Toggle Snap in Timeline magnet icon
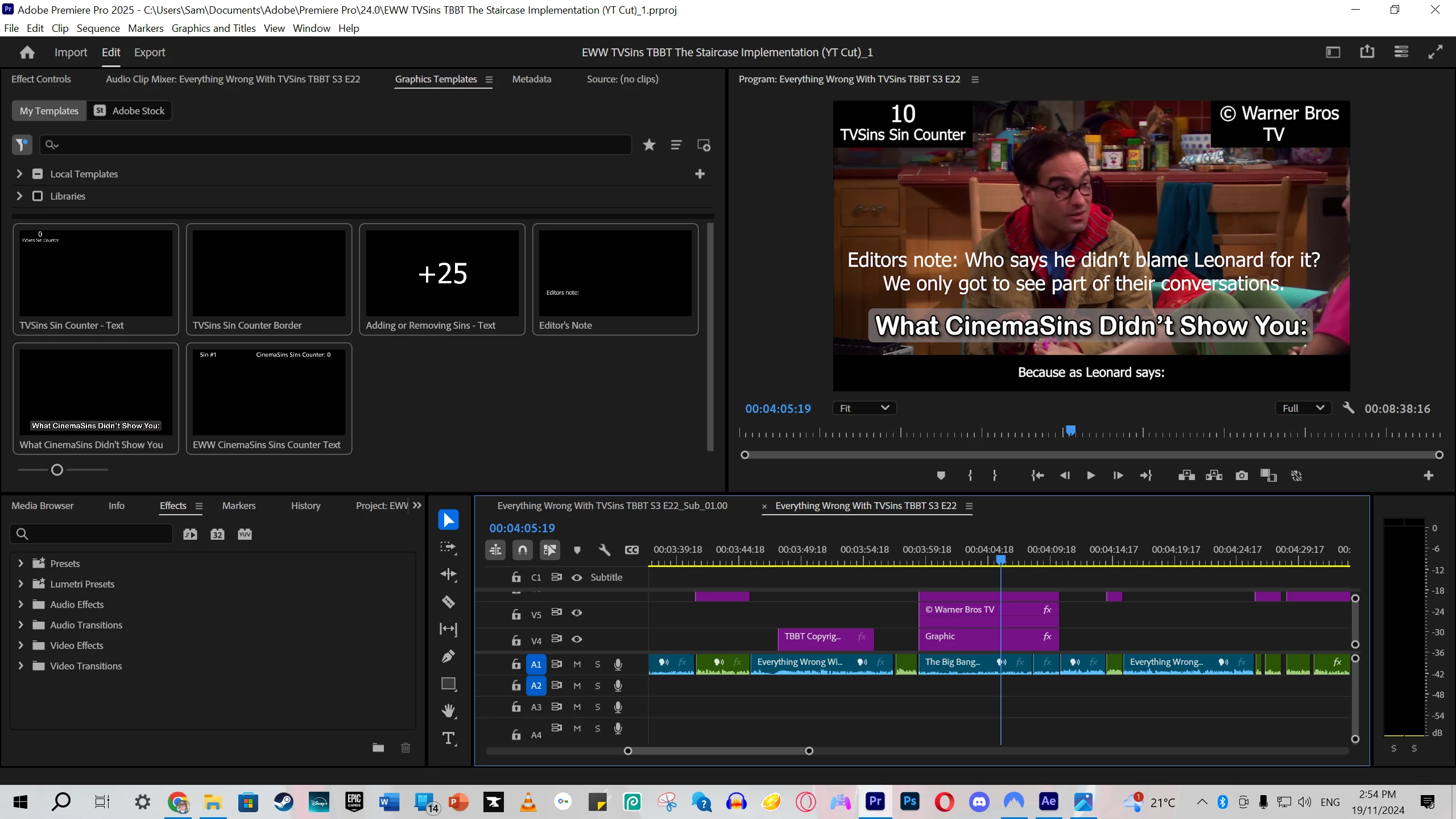1456x819 pixels. point(522,550)
